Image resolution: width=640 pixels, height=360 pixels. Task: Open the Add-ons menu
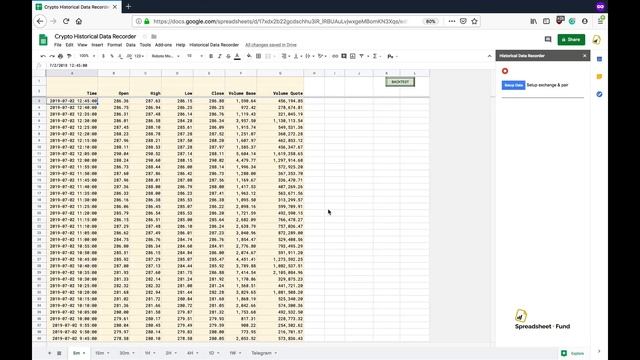tap(163, 45)
